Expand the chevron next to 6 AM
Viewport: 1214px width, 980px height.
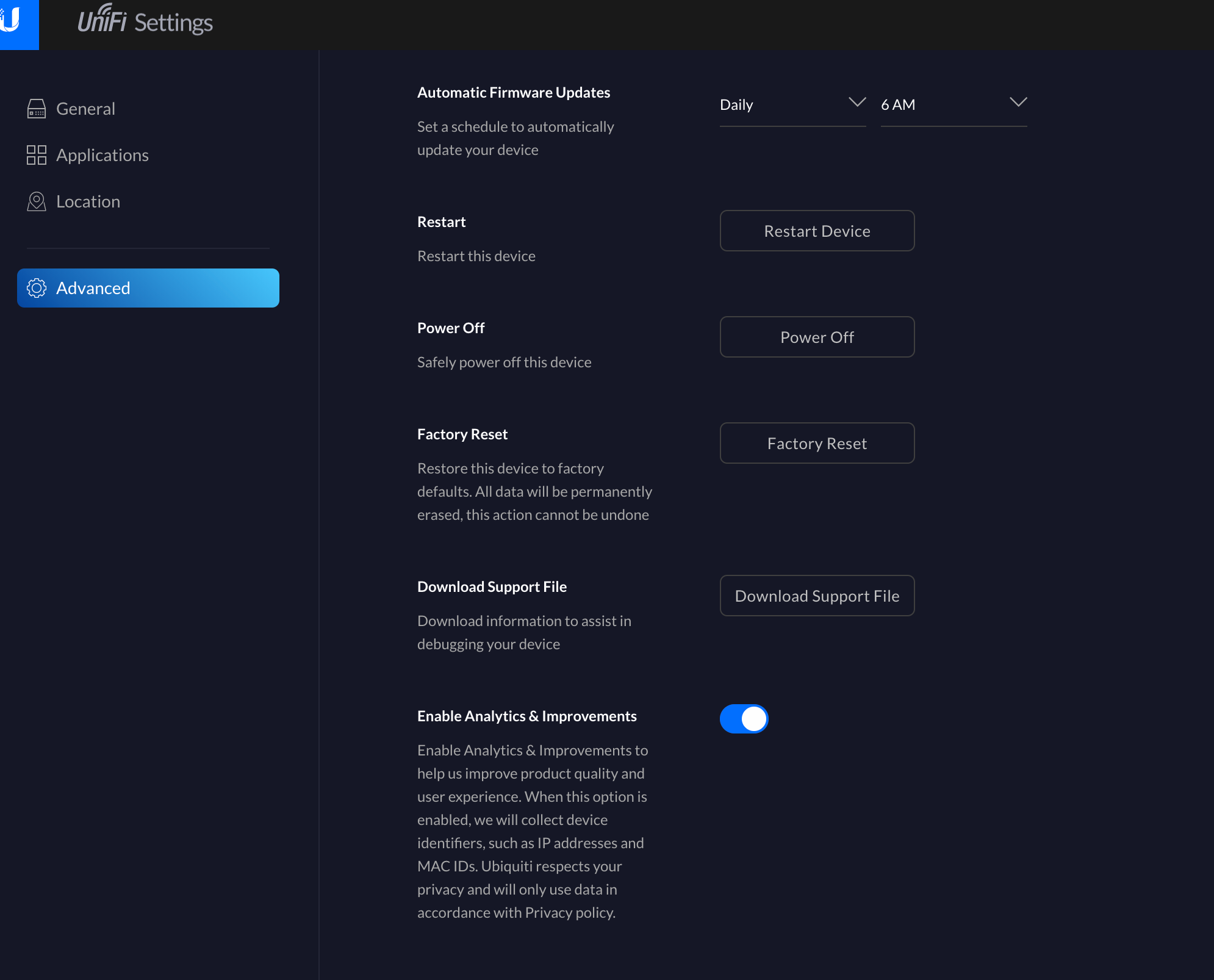coord(1018,103)
